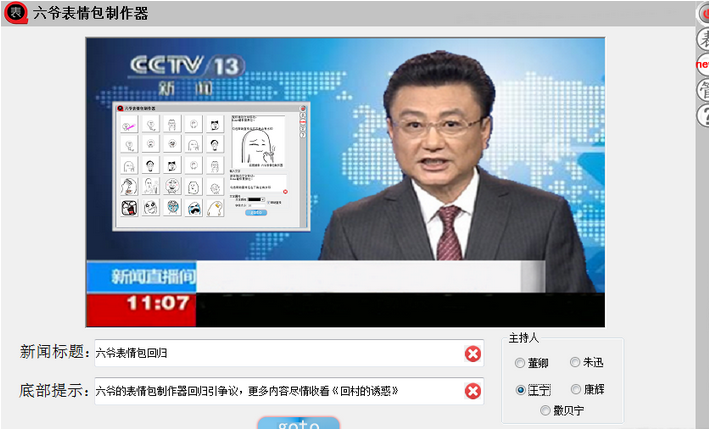This screenshot has height=429, width=709.
Task: Click the 11:07 time in preview
Action: coord(158,303)
